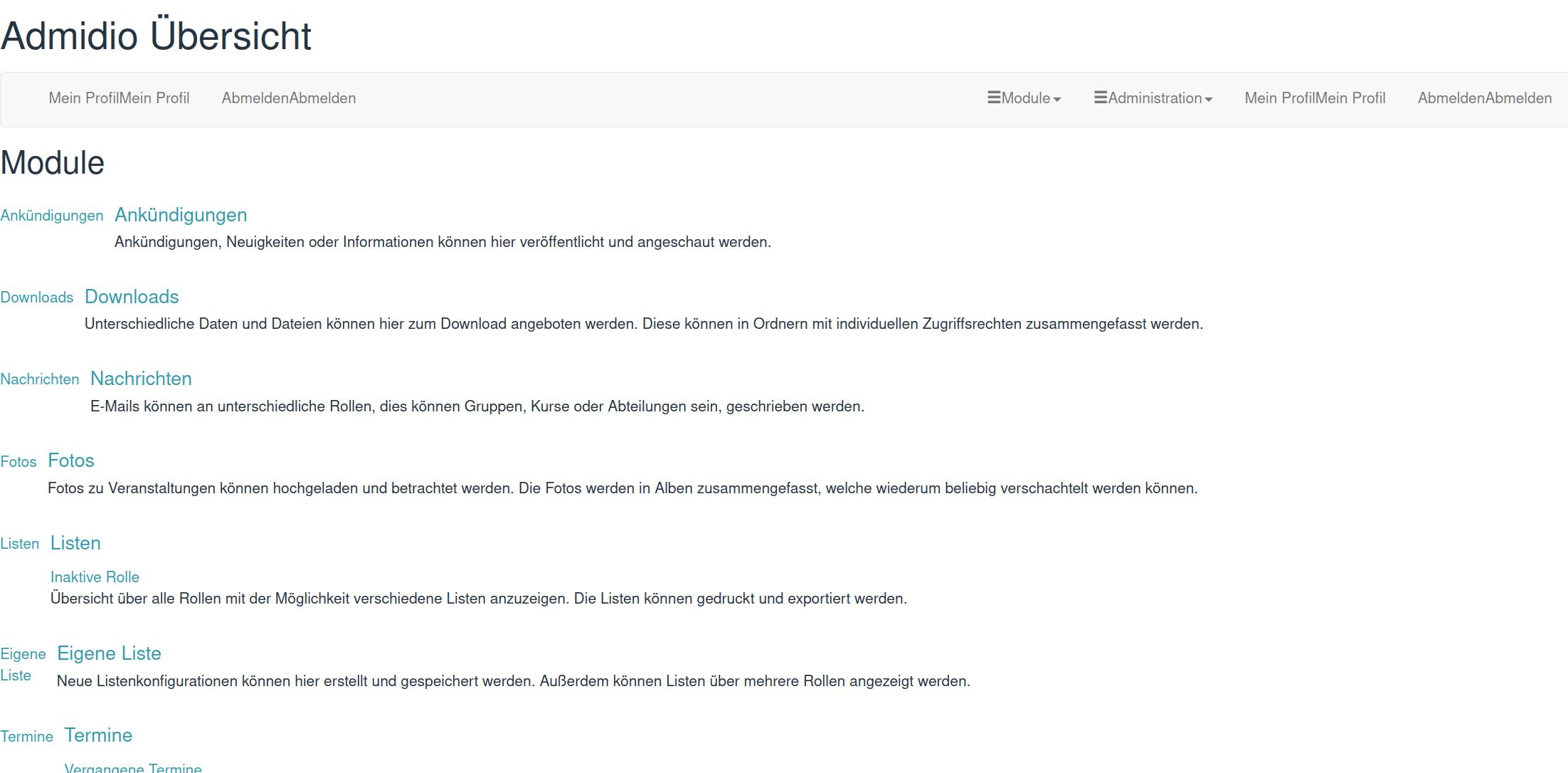Click the small Downloads image label

point(37,298)
